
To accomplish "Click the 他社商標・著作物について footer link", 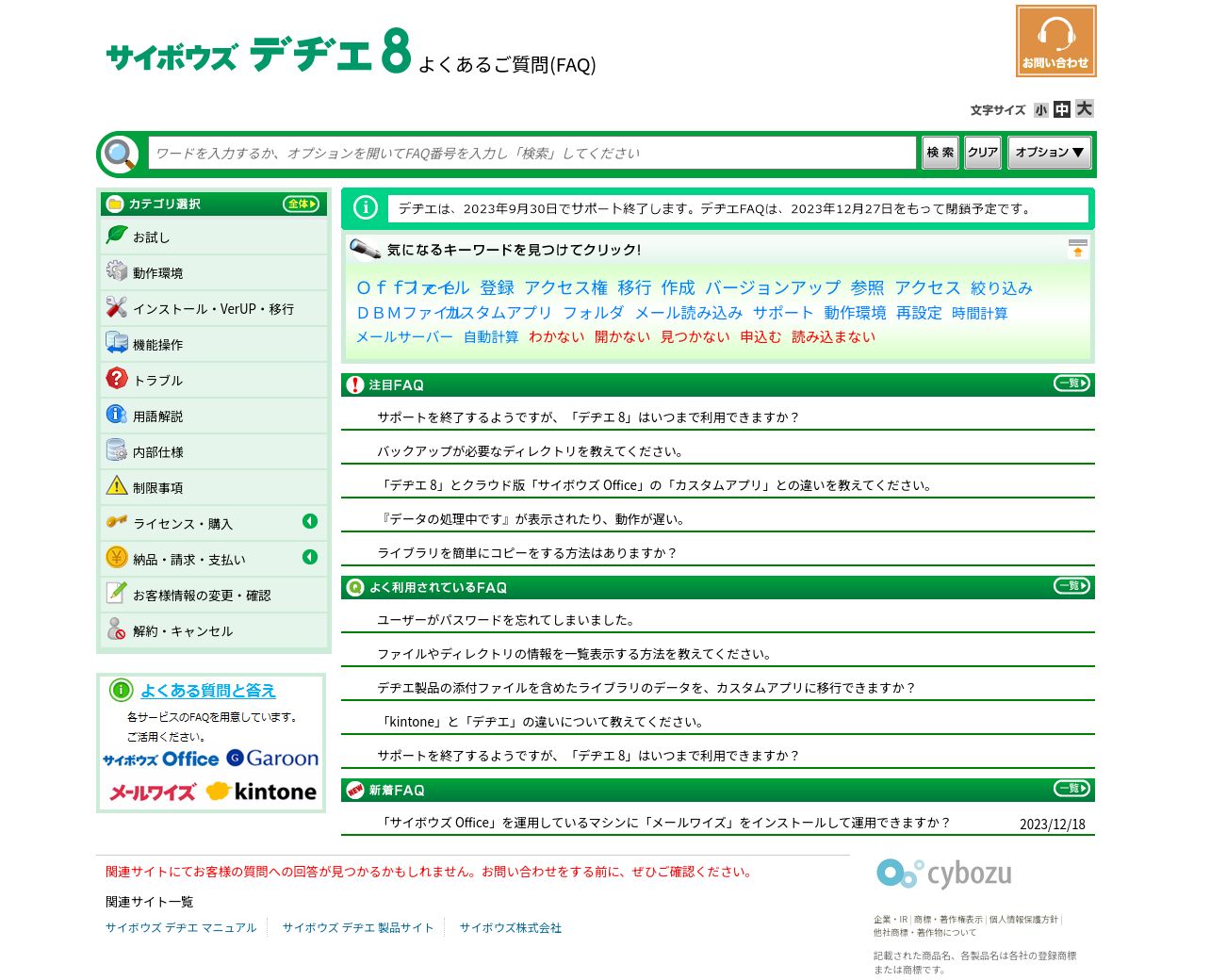I will coord(924,933).
